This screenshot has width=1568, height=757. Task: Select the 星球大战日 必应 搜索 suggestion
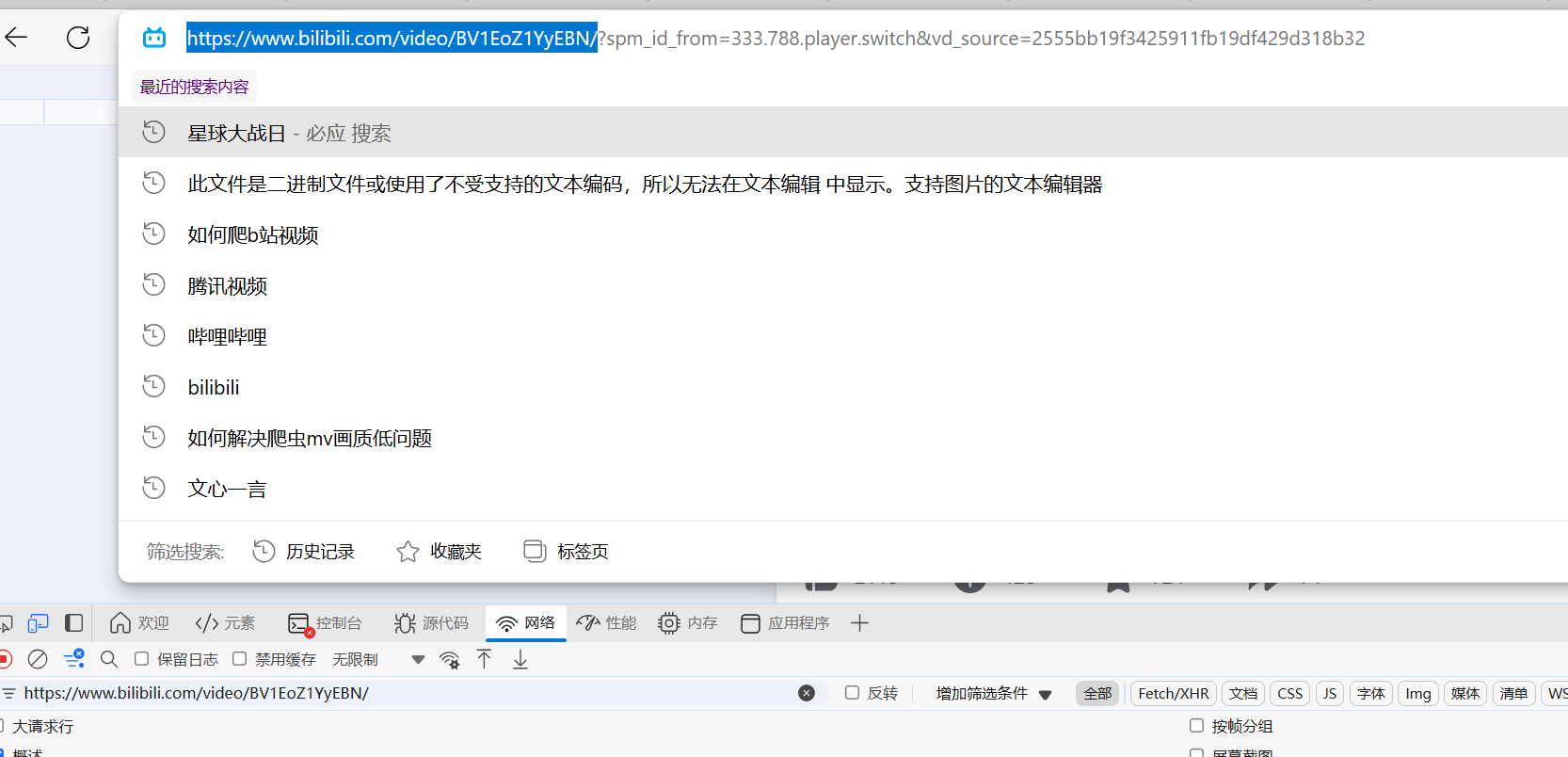pos(843,133)
